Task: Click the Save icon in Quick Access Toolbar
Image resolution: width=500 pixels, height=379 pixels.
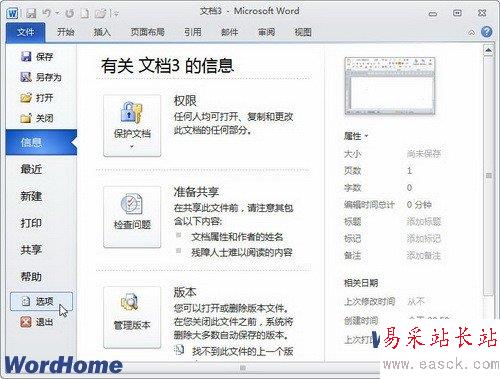Action: click(31, 14)
